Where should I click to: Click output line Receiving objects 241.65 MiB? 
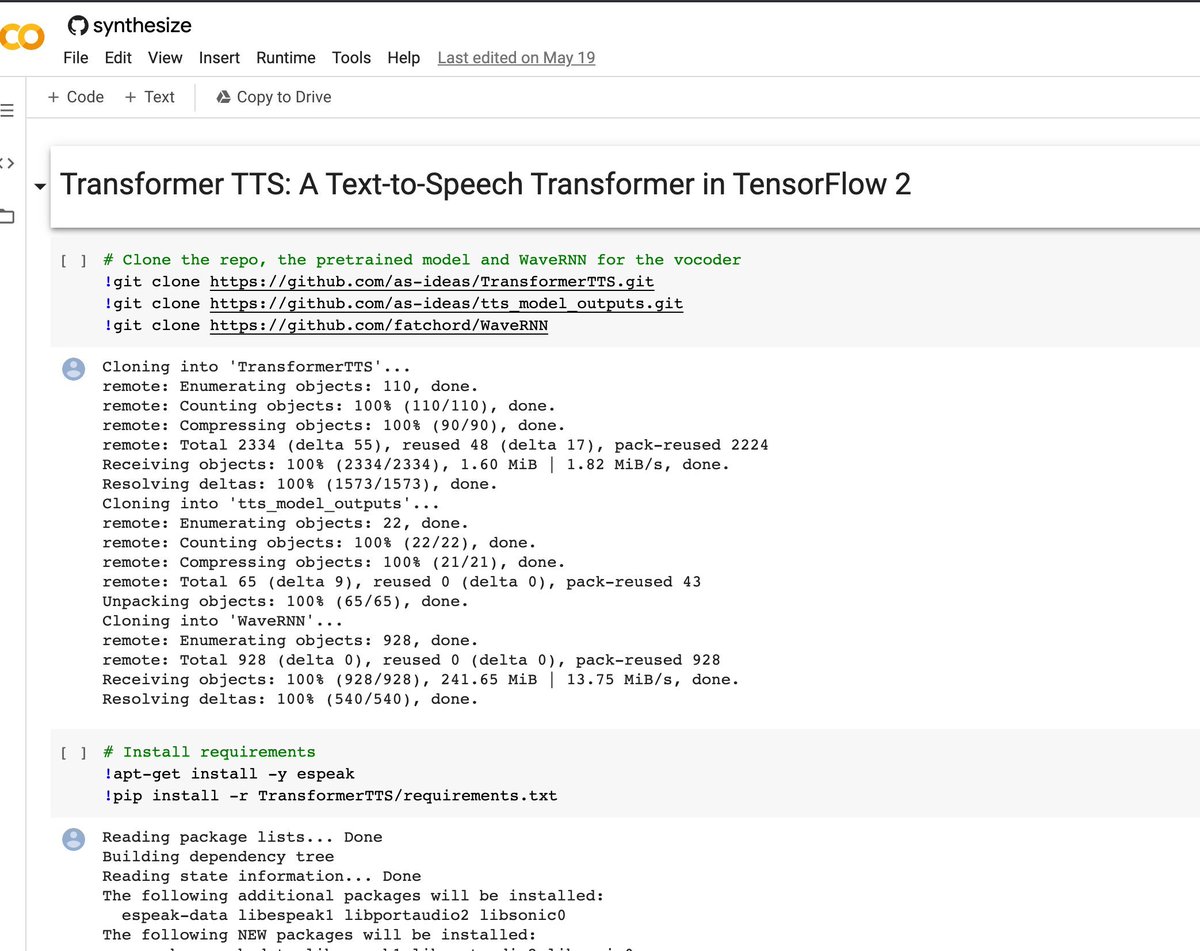click(x=421, y=680)
